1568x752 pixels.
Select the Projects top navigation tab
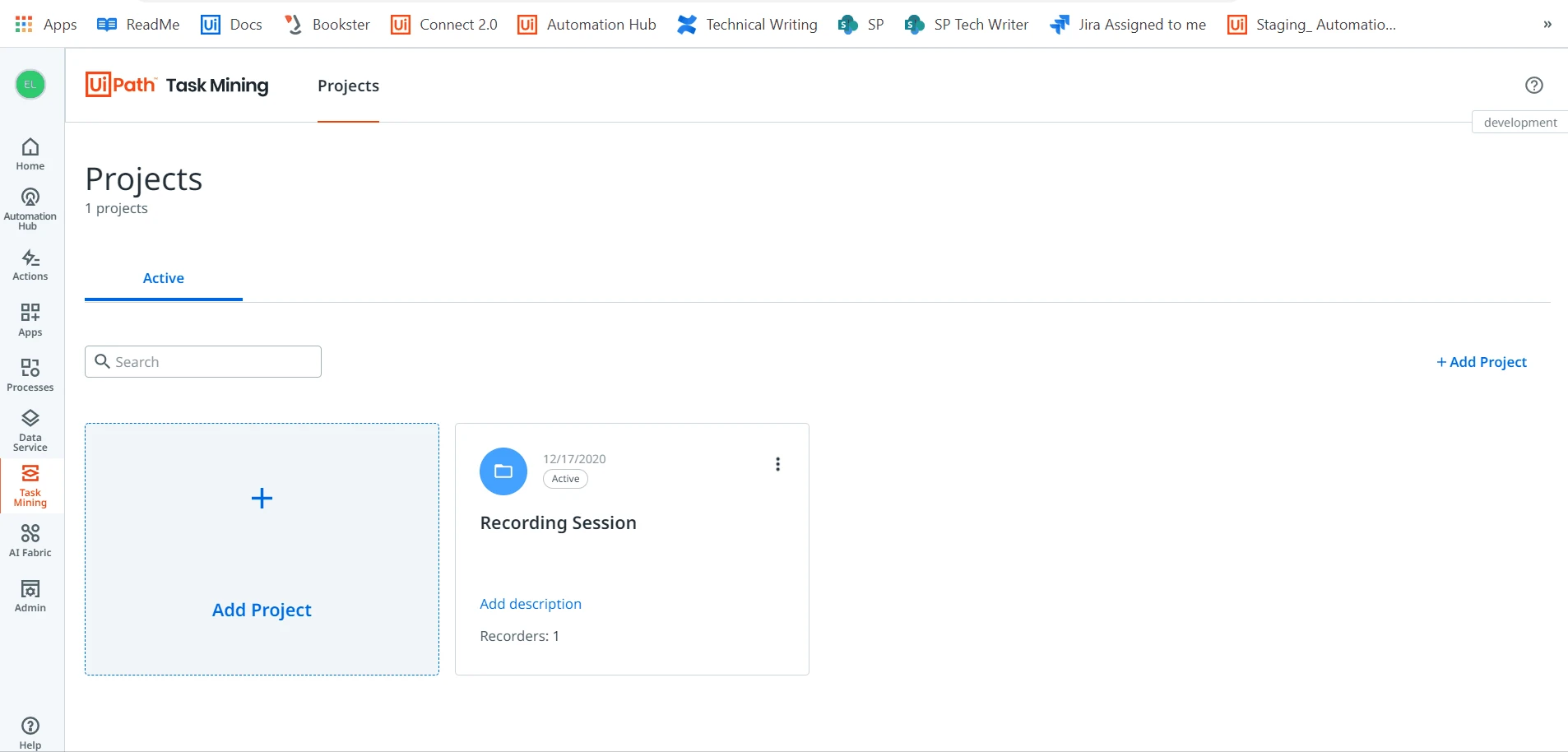348,86
